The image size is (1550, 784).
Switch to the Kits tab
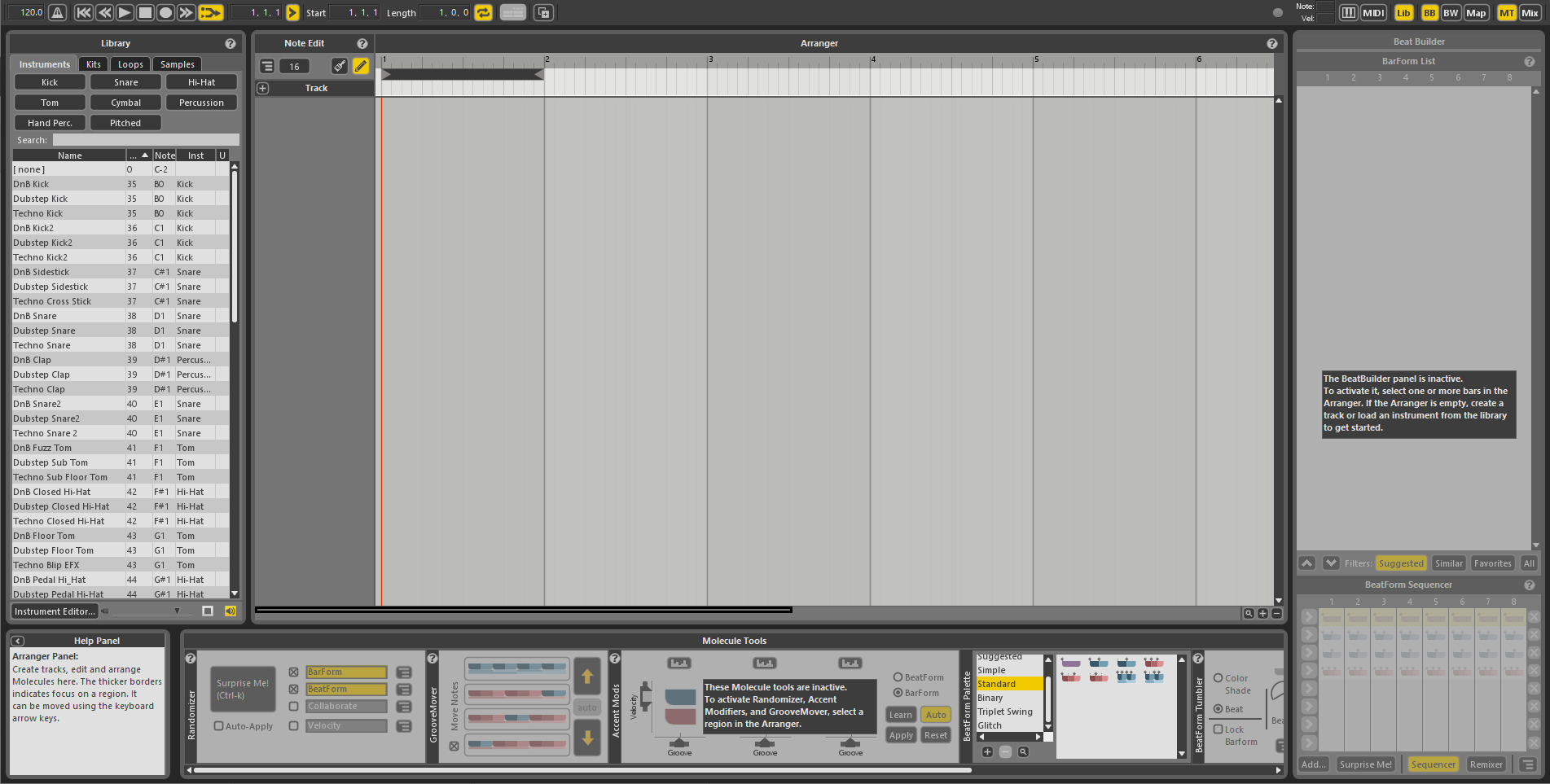click(94, 64)
